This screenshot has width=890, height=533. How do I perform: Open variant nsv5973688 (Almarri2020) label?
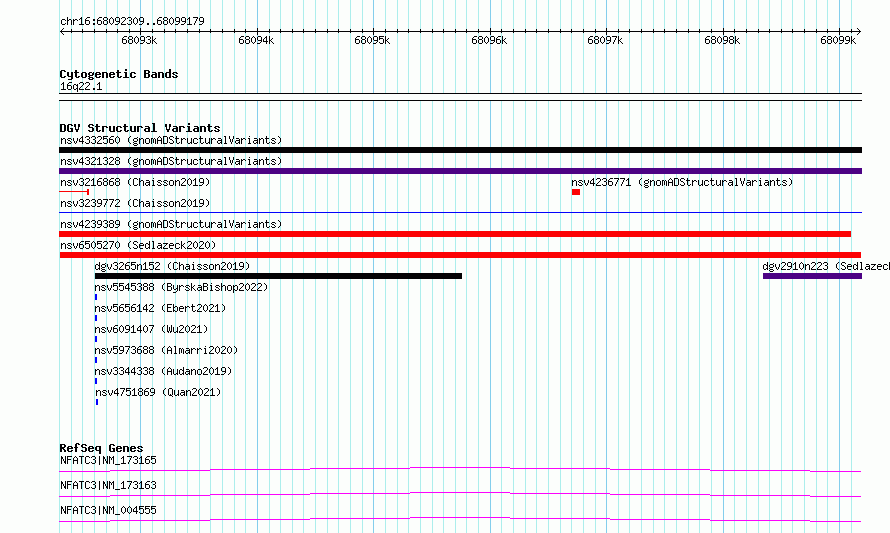tap(166, 350)
